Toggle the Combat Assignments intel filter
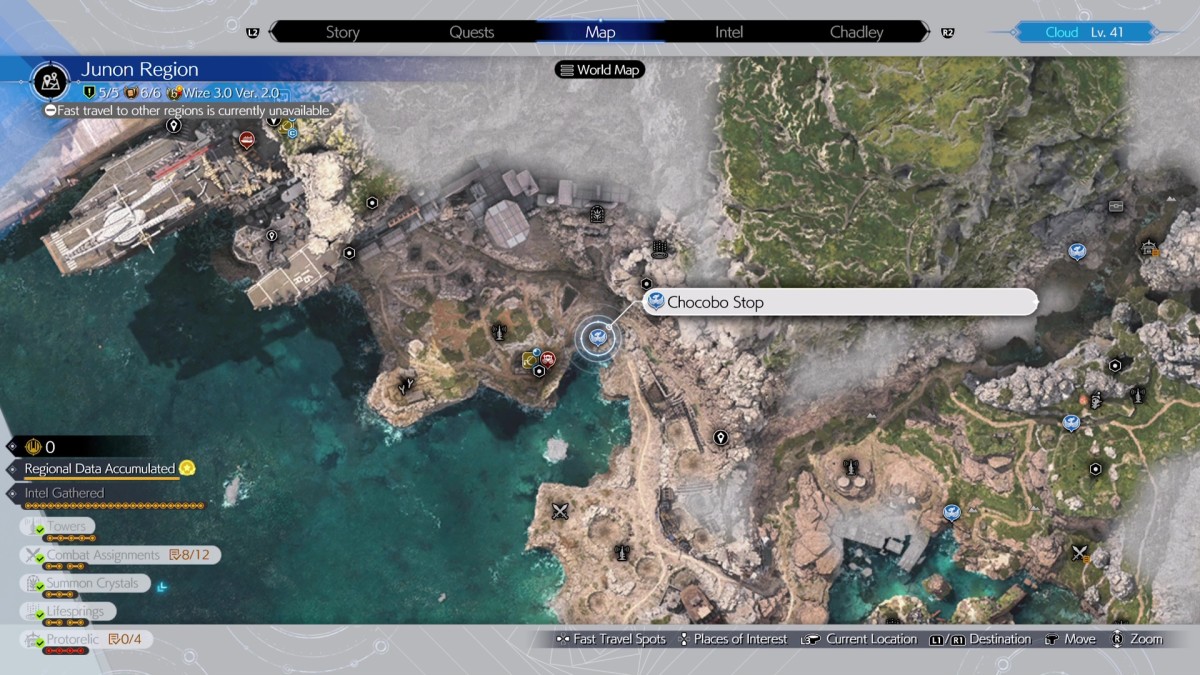 coord(119,555)
